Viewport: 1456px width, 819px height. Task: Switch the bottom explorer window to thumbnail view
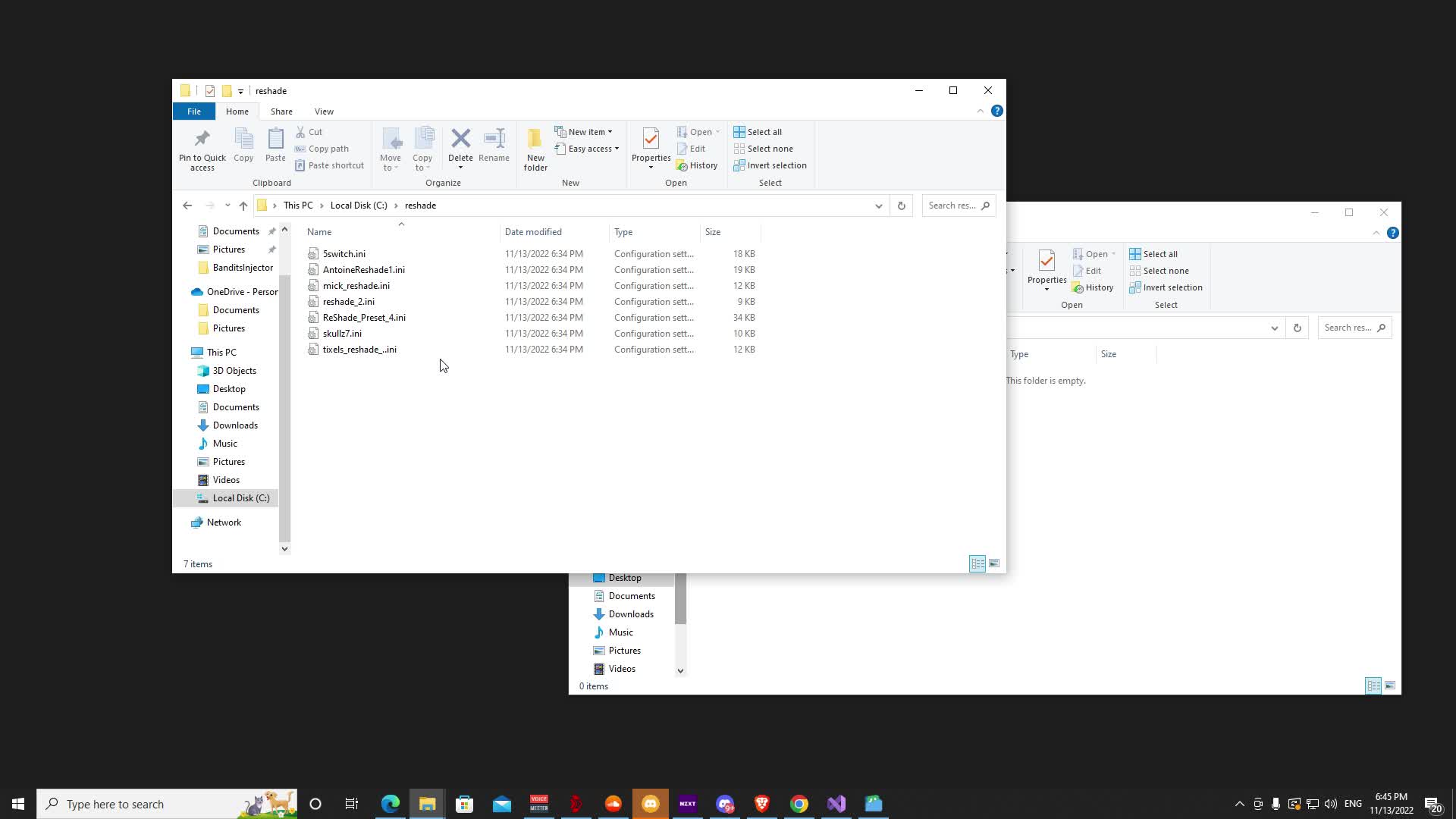(x=1391, y=686)
